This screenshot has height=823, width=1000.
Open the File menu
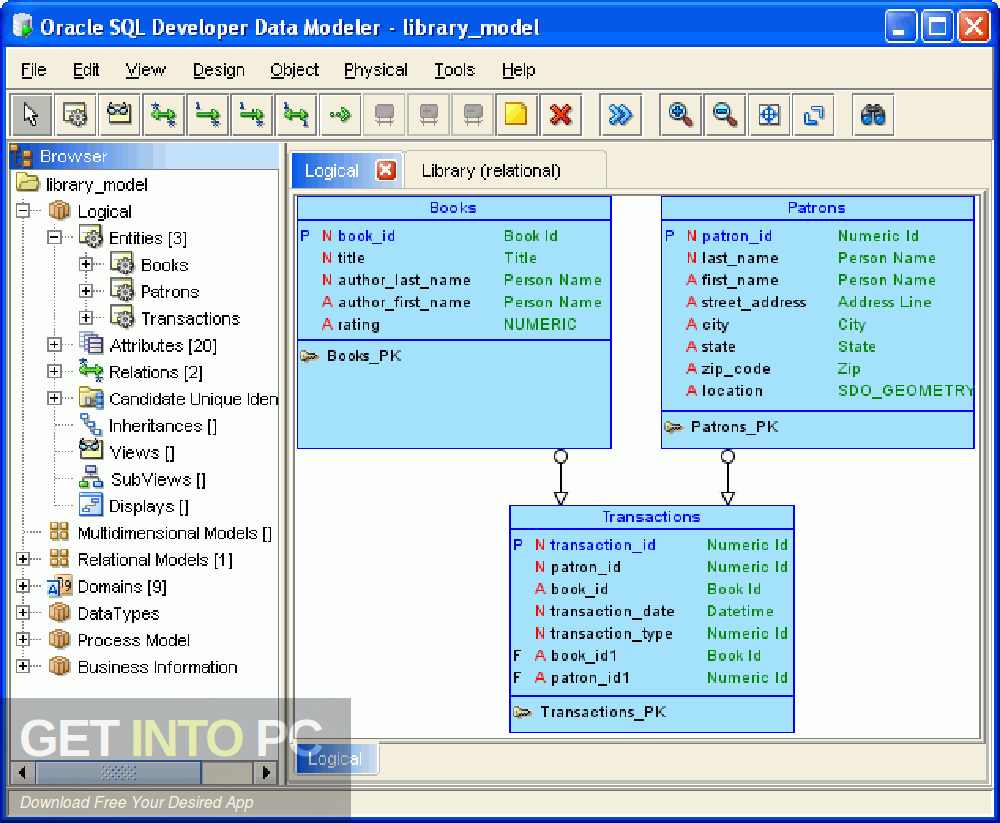click(x=33, y=70)
